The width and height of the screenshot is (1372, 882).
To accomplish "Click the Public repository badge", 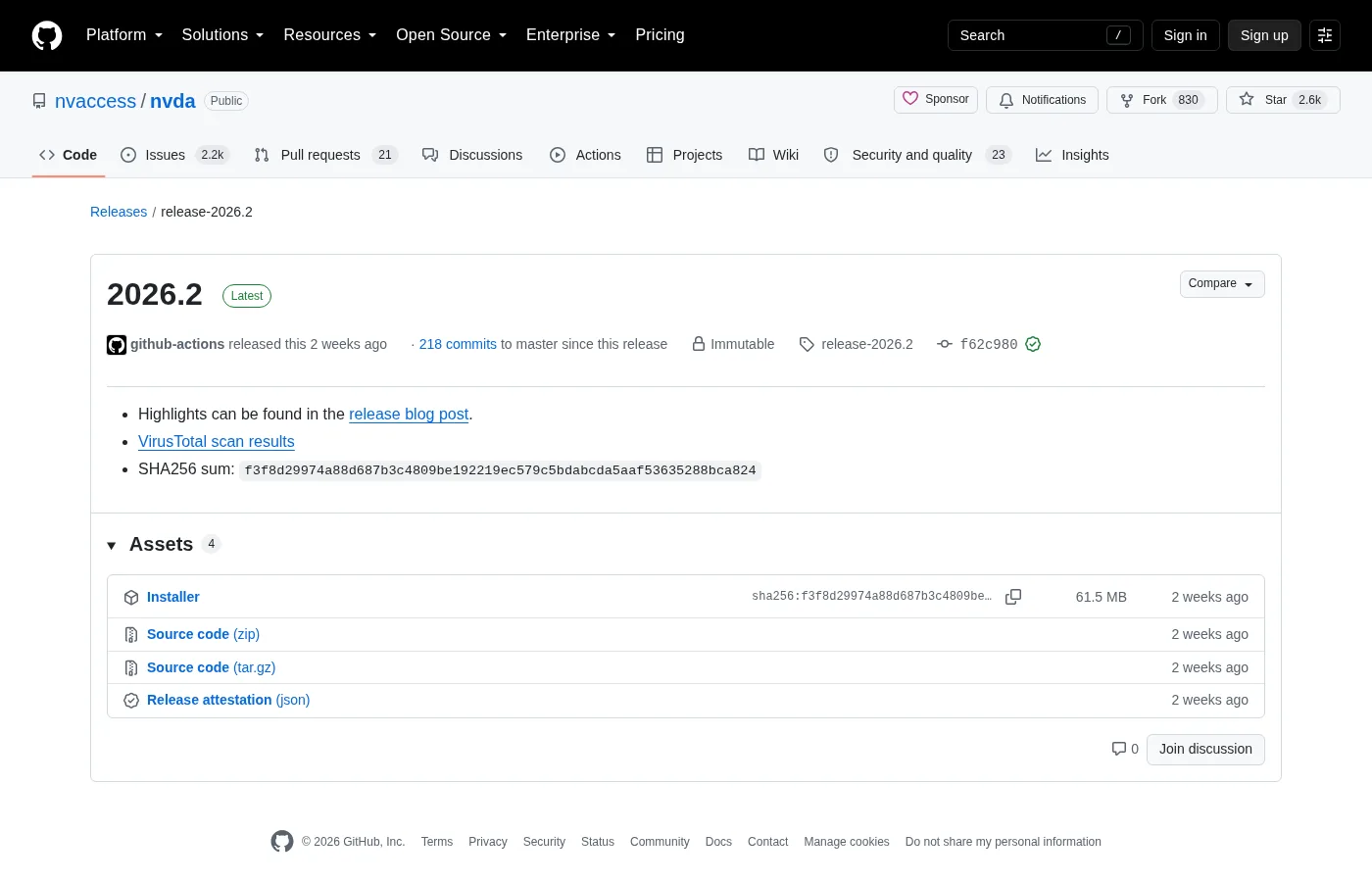I will [226, 101].
